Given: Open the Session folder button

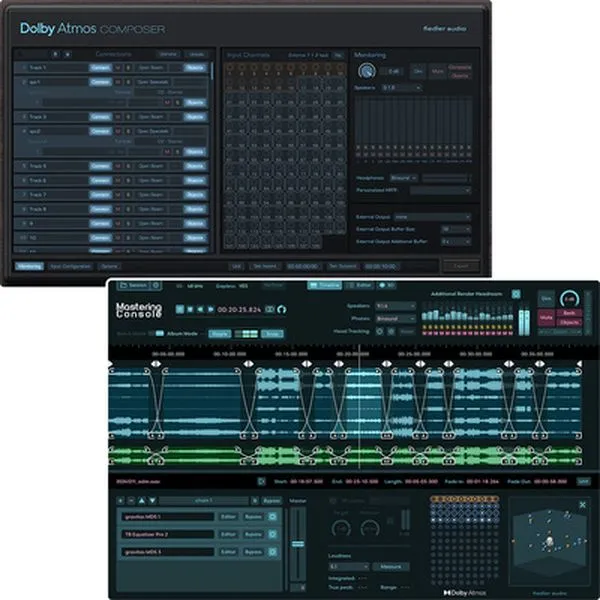Looking at the screenshot, I should click(133, 285).
